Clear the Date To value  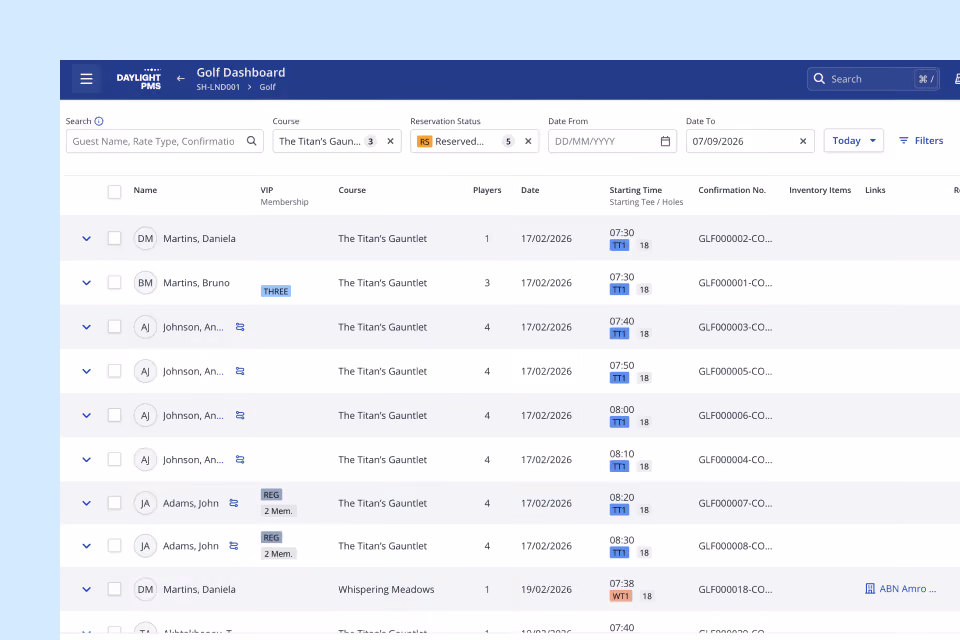[x=803, y=141]
